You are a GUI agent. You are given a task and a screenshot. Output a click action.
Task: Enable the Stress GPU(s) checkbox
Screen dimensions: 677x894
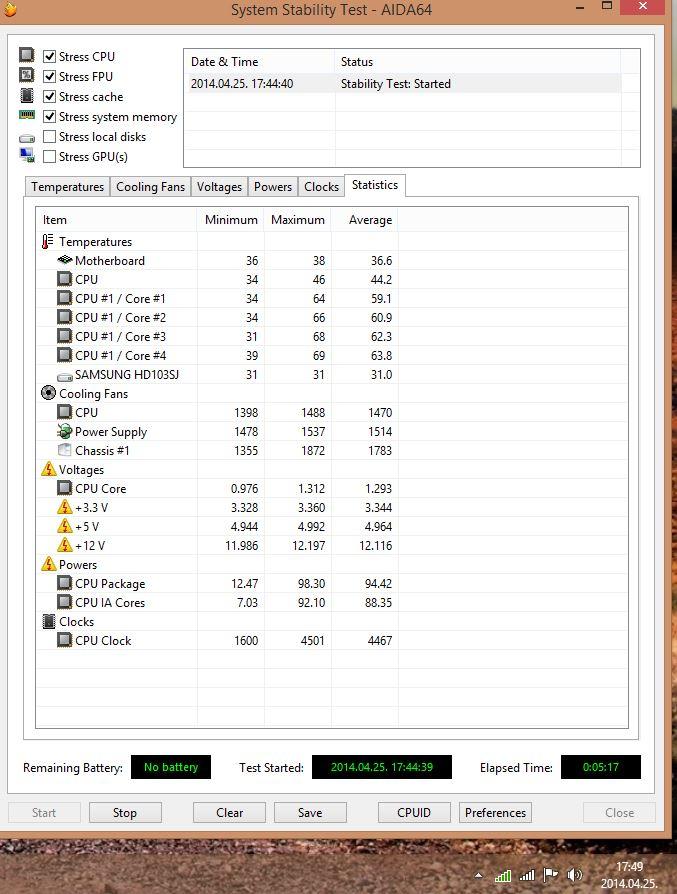(x=50, y=156)
